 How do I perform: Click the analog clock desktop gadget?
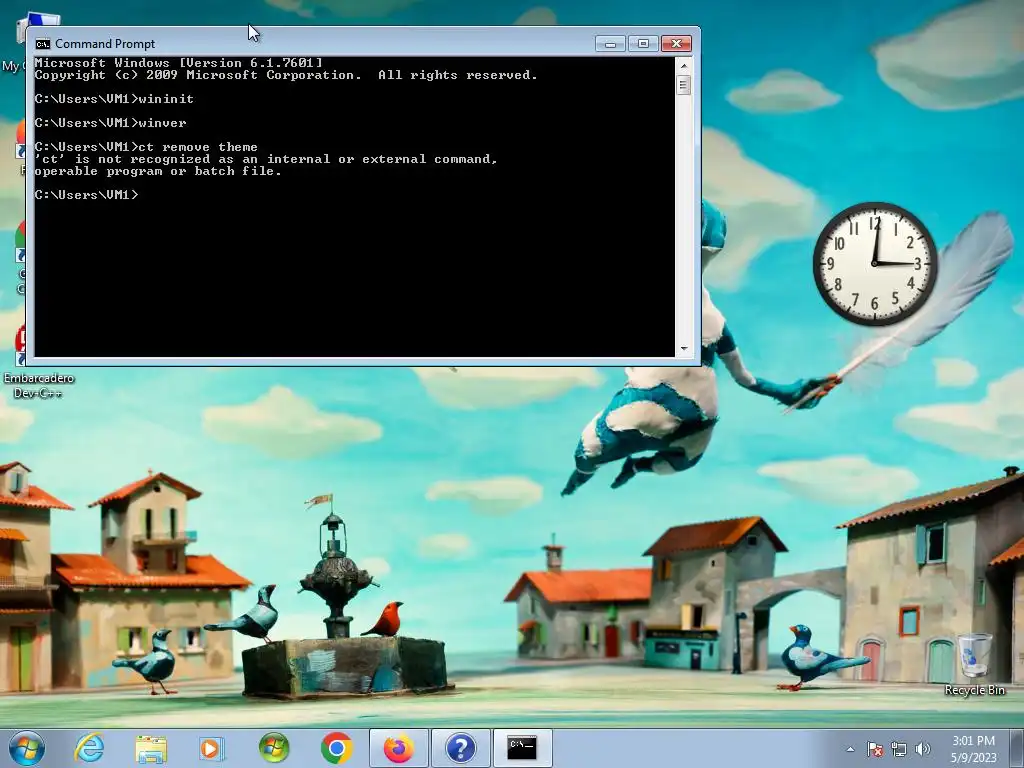click(875, 263)
